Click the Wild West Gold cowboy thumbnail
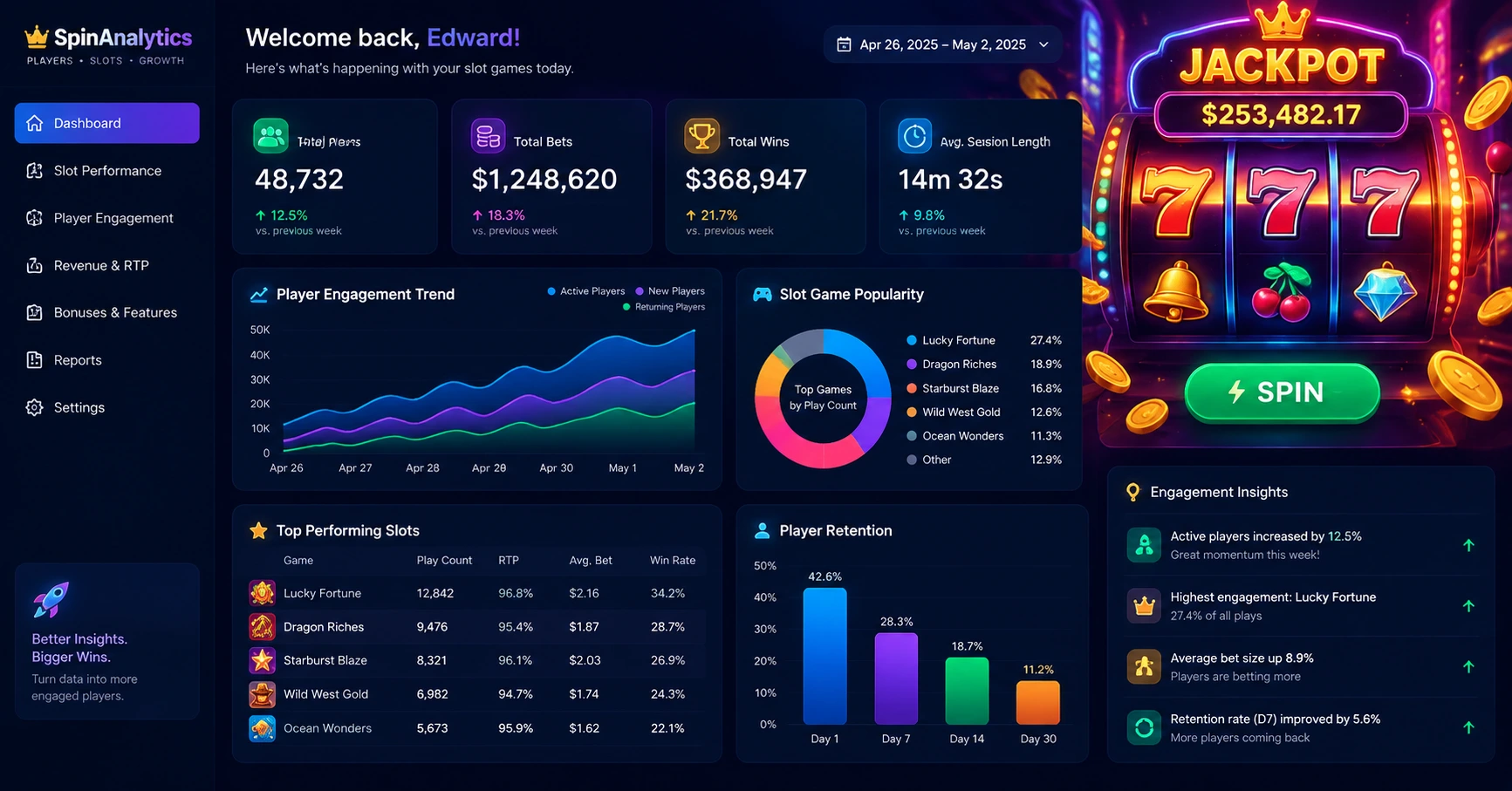Screen dimensions: 1512x791 point(262,694)
